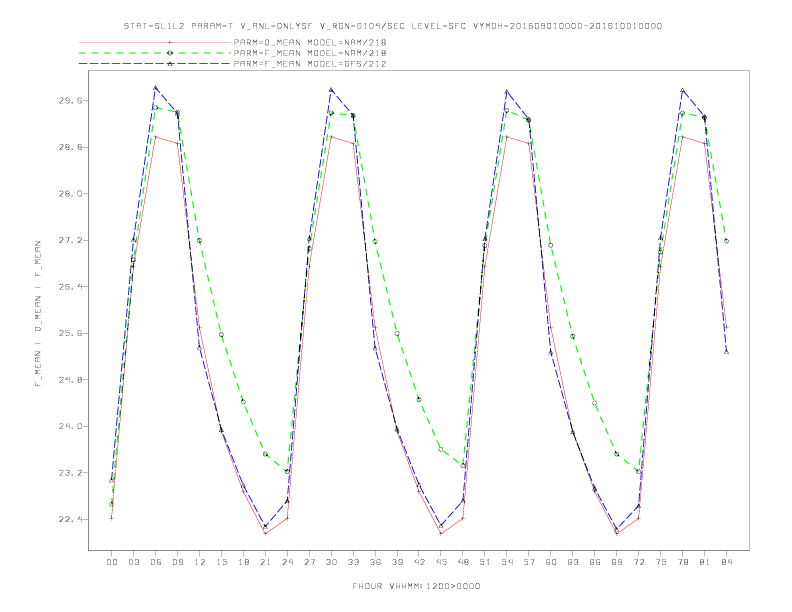Select legend text 'PARM=F_MEAN MODEL=GFS/212'
792x612 pixels.
coord(310,64)
